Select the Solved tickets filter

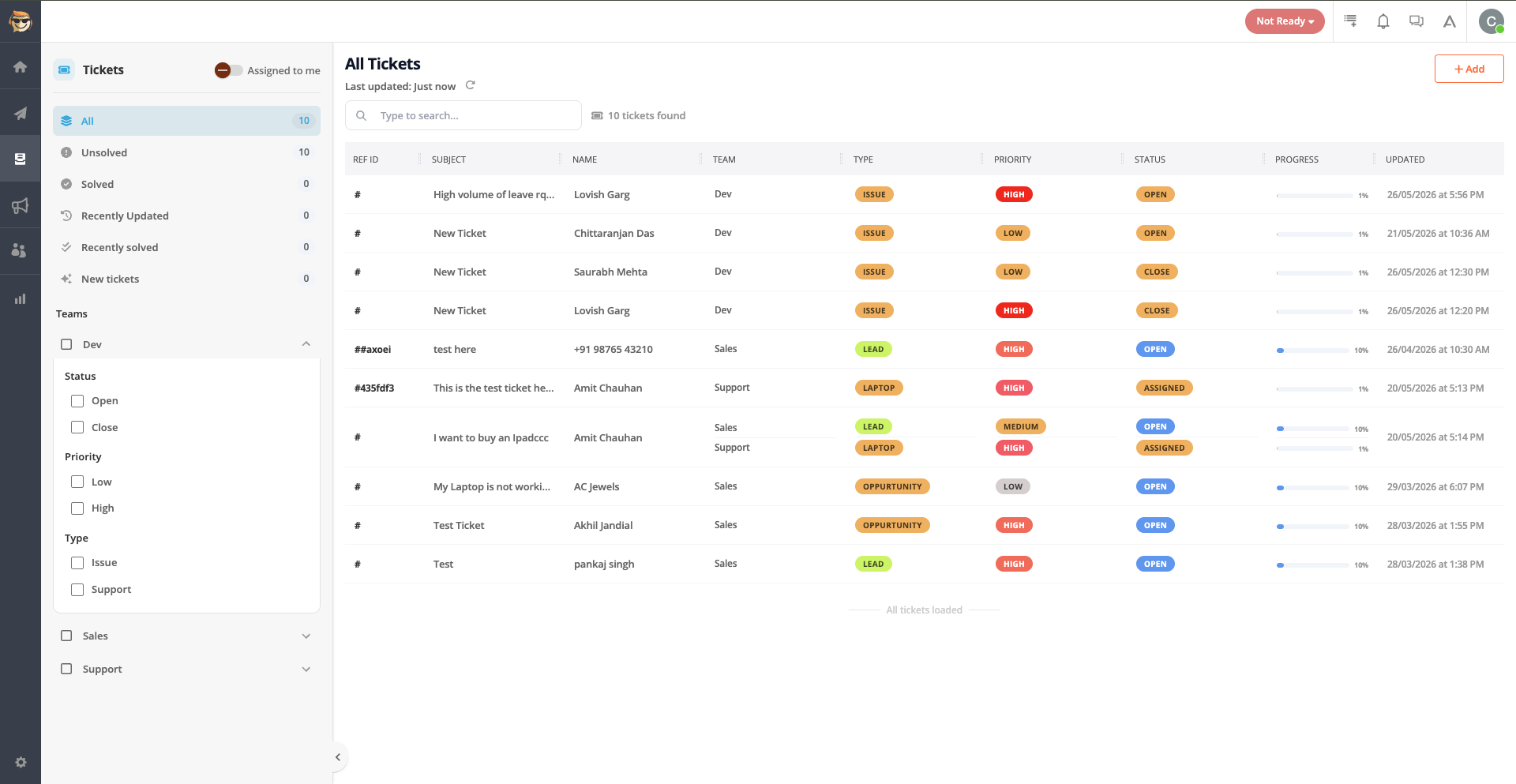pos(186,184)
